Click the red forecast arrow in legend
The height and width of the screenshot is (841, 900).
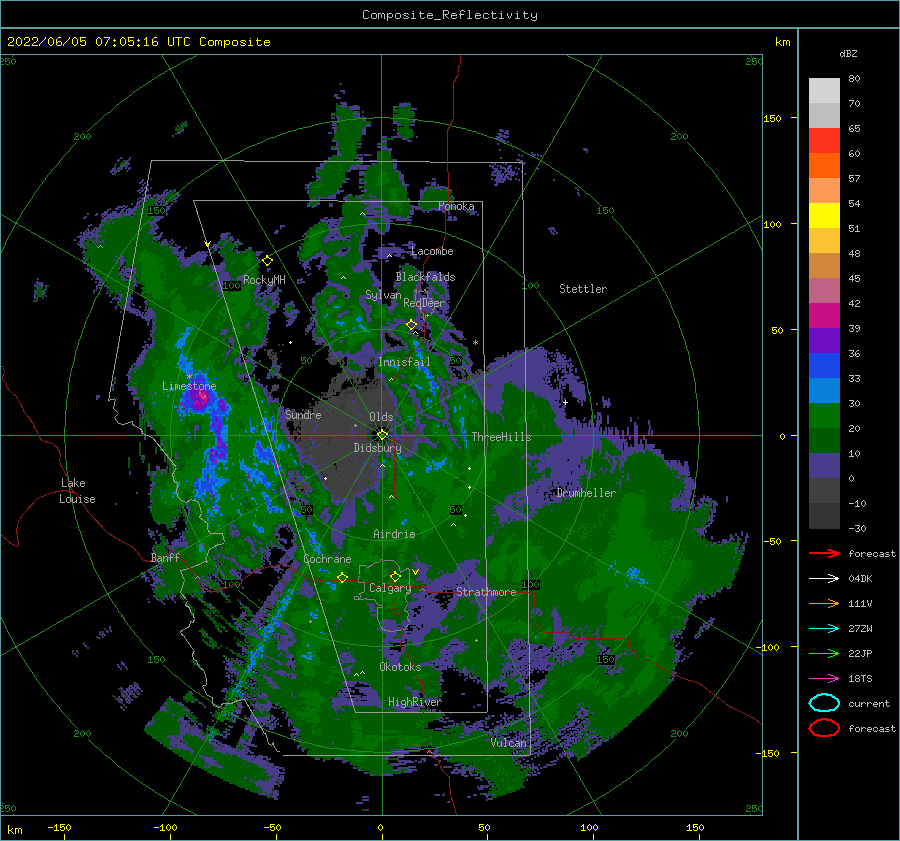[x=824, y=553]
